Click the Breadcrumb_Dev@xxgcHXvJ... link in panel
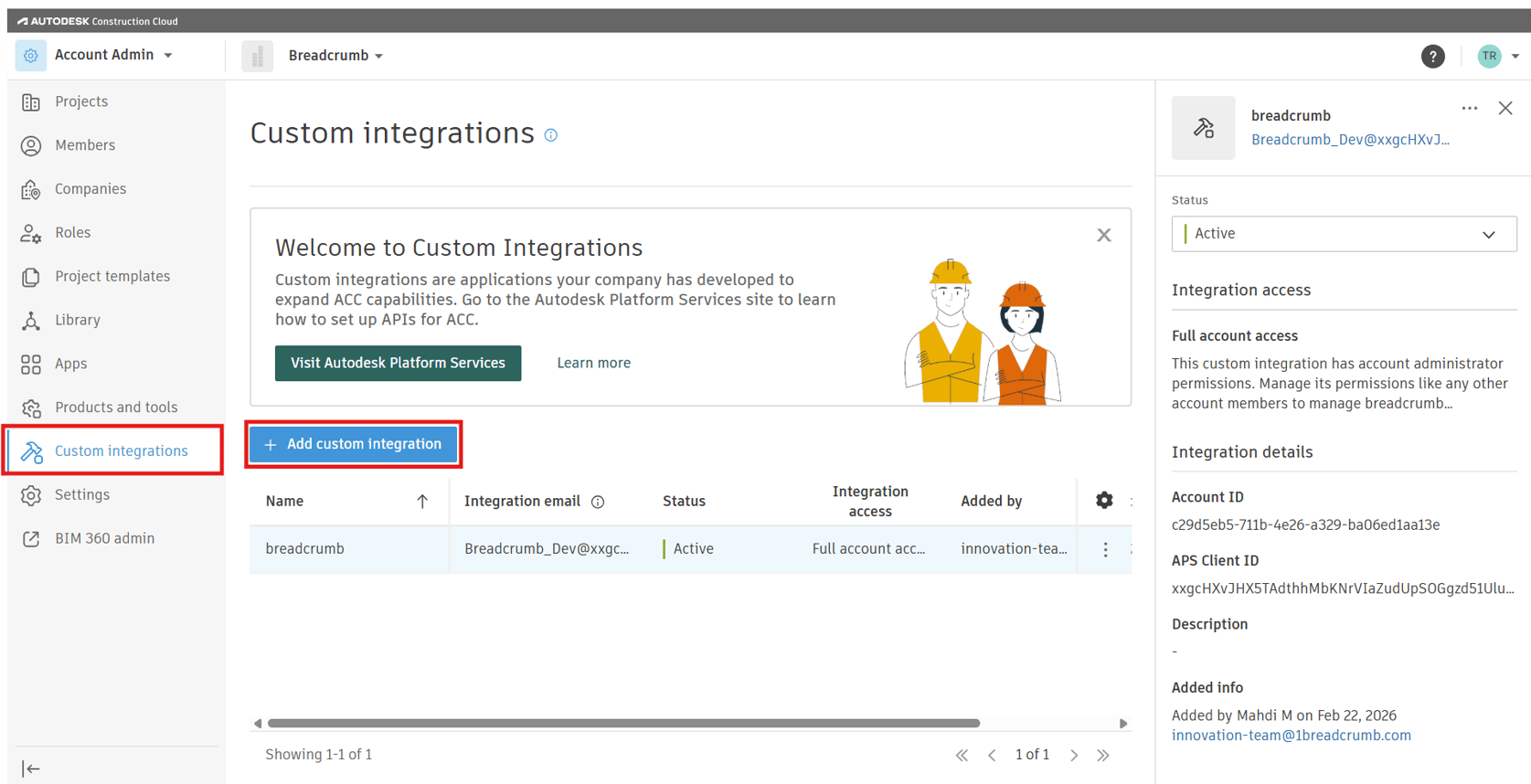This screenshot has width=1531, height=784. pos(1350,140)
